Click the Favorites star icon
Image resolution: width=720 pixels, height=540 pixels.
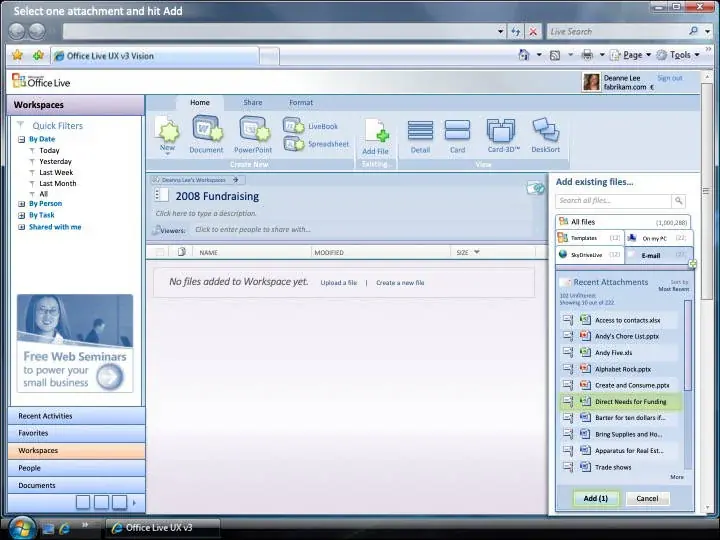[17, 56]
